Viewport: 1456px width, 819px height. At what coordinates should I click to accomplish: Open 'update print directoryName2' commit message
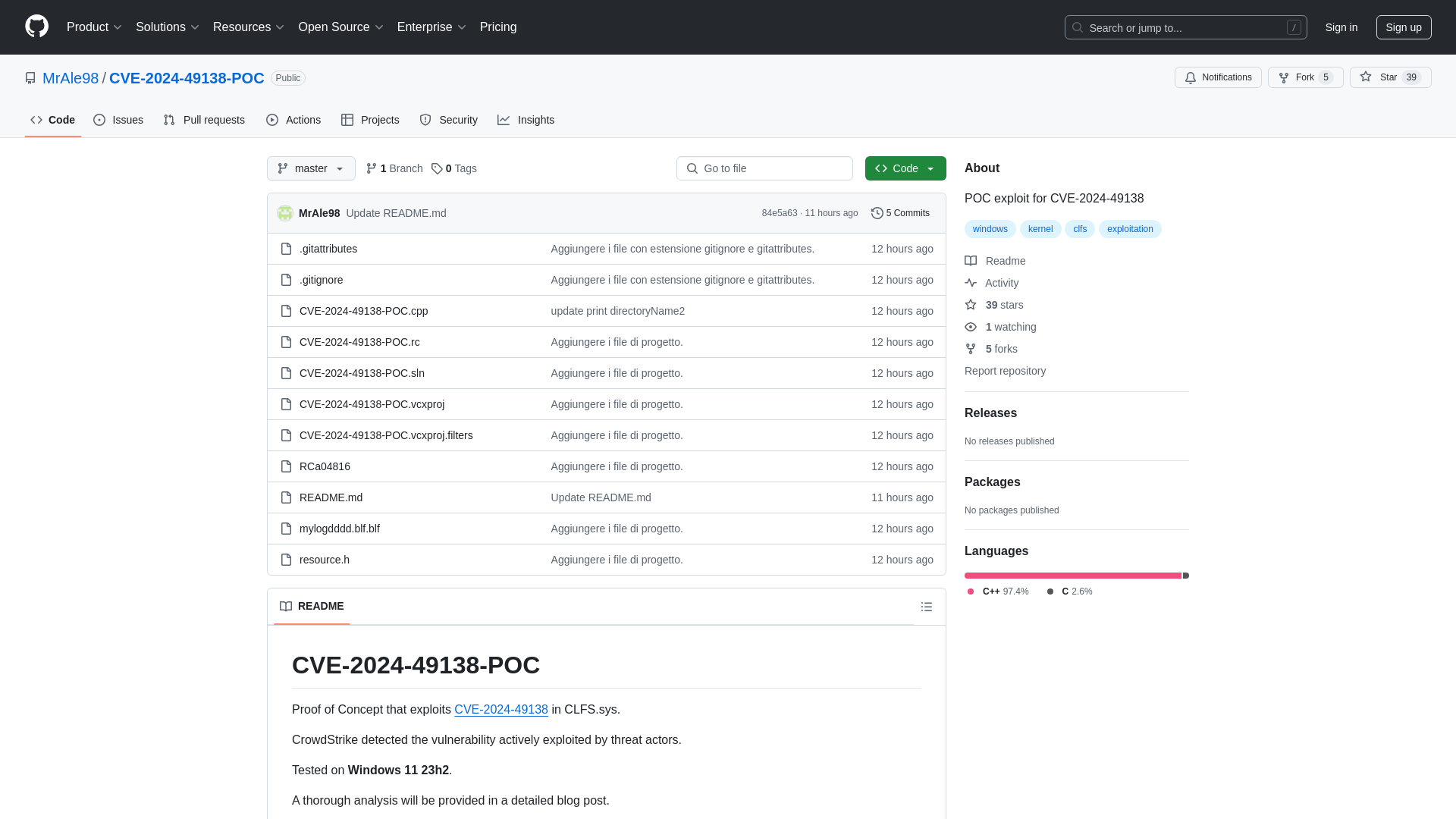[x=617, y=311]
